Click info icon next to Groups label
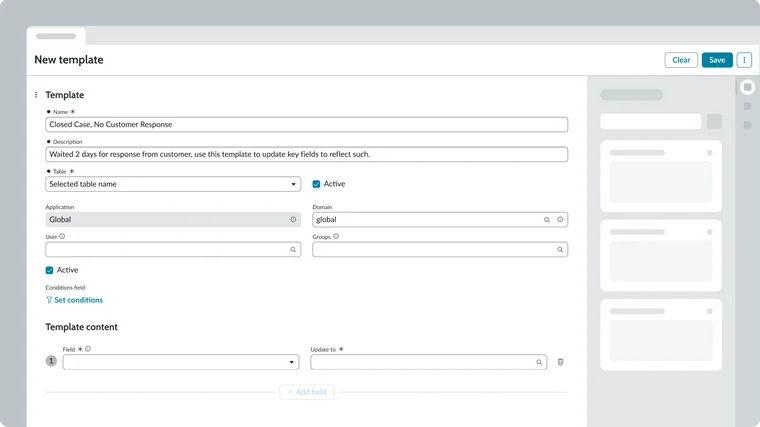This screenshot has height=427, width=760. [x=336, y=237]
